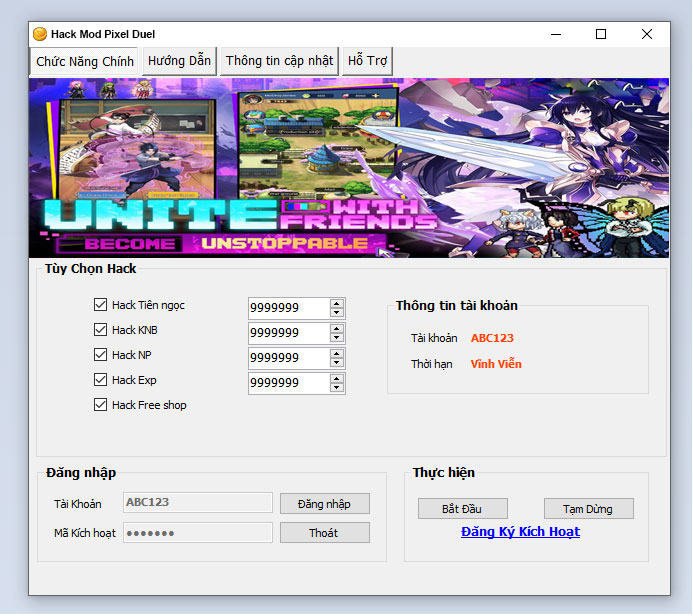Switch to the Hướng Dẫn tab
Image resolution: width=693 pixels, height=616 pixels.
pyautogui.click(x=179, y=61)
